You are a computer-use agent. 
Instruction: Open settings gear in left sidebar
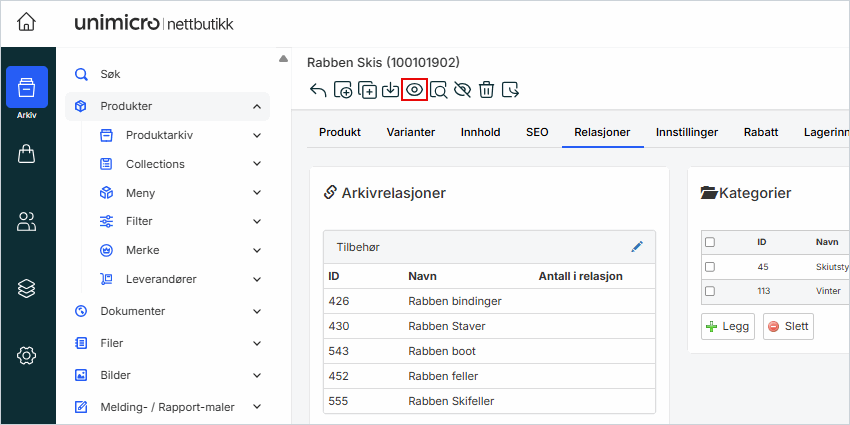click(x=27, y=355)
